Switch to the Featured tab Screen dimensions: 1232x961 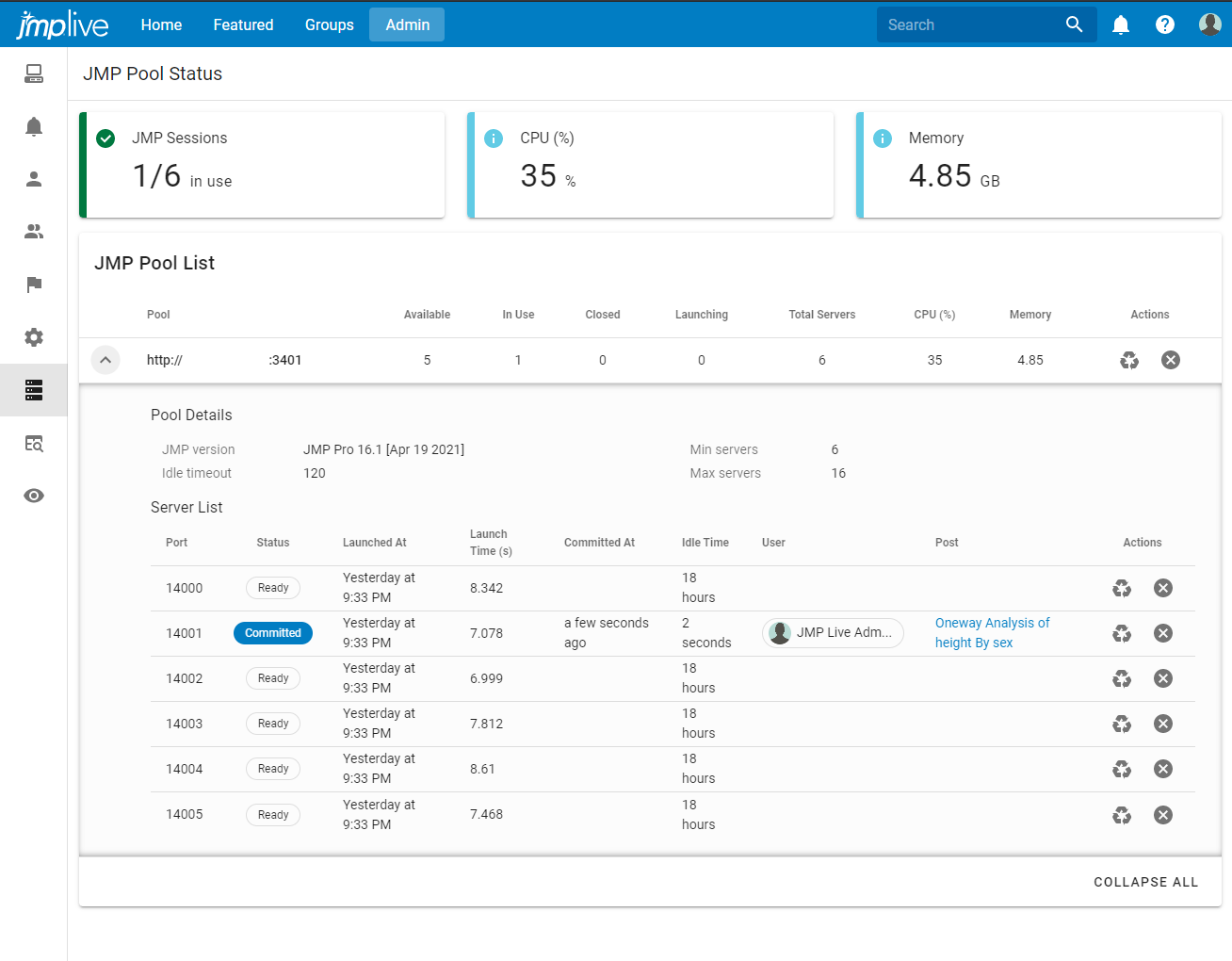243,25
